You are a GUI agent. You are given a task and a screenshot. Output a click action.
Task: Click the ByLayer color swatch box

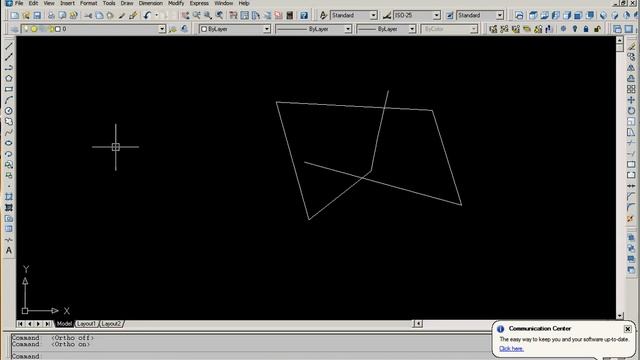click(204, 29)
